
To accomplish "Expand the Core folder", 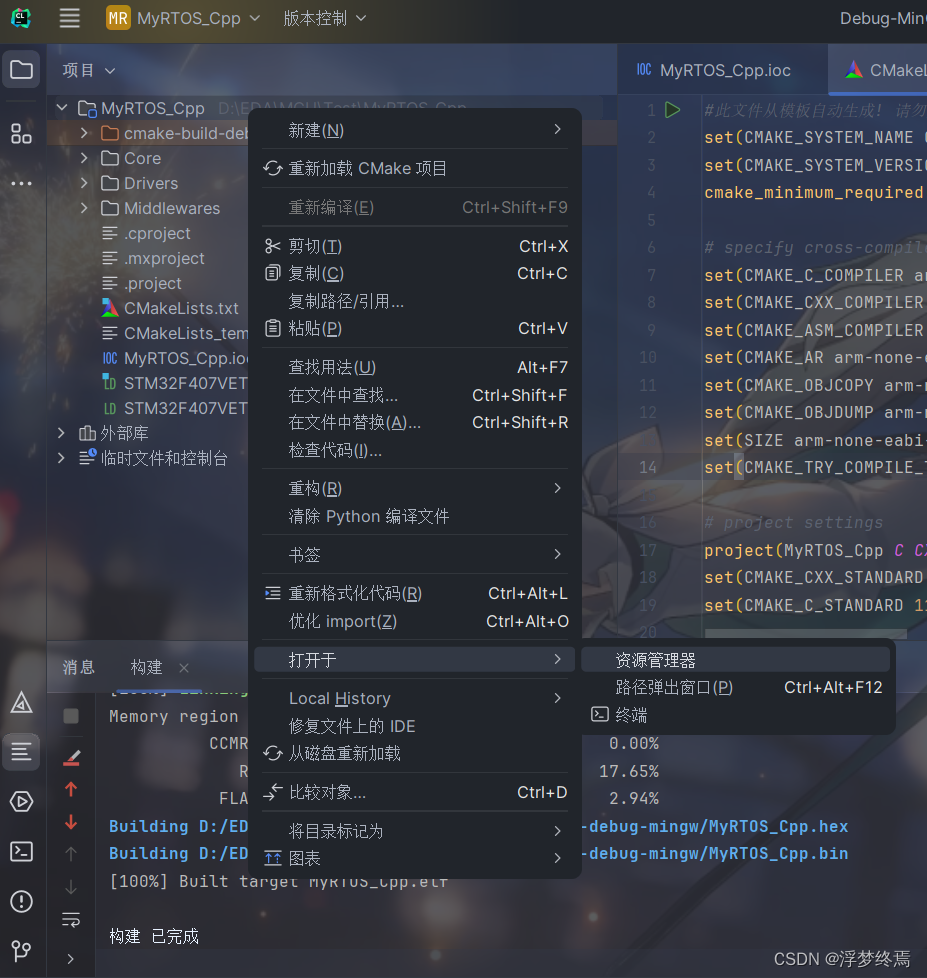I will click(x=84, y=158).
